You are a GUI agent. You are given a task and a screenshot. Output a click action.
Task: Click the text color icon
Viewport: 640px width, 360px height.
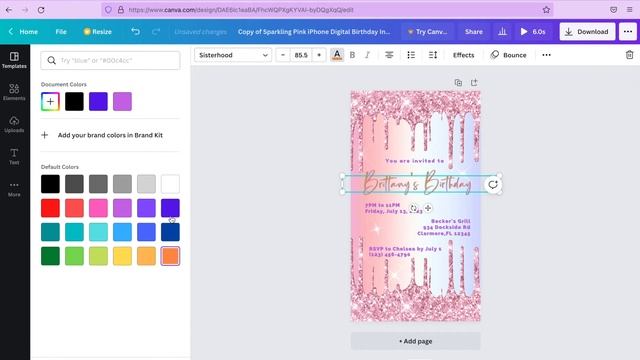coord(337,55)
